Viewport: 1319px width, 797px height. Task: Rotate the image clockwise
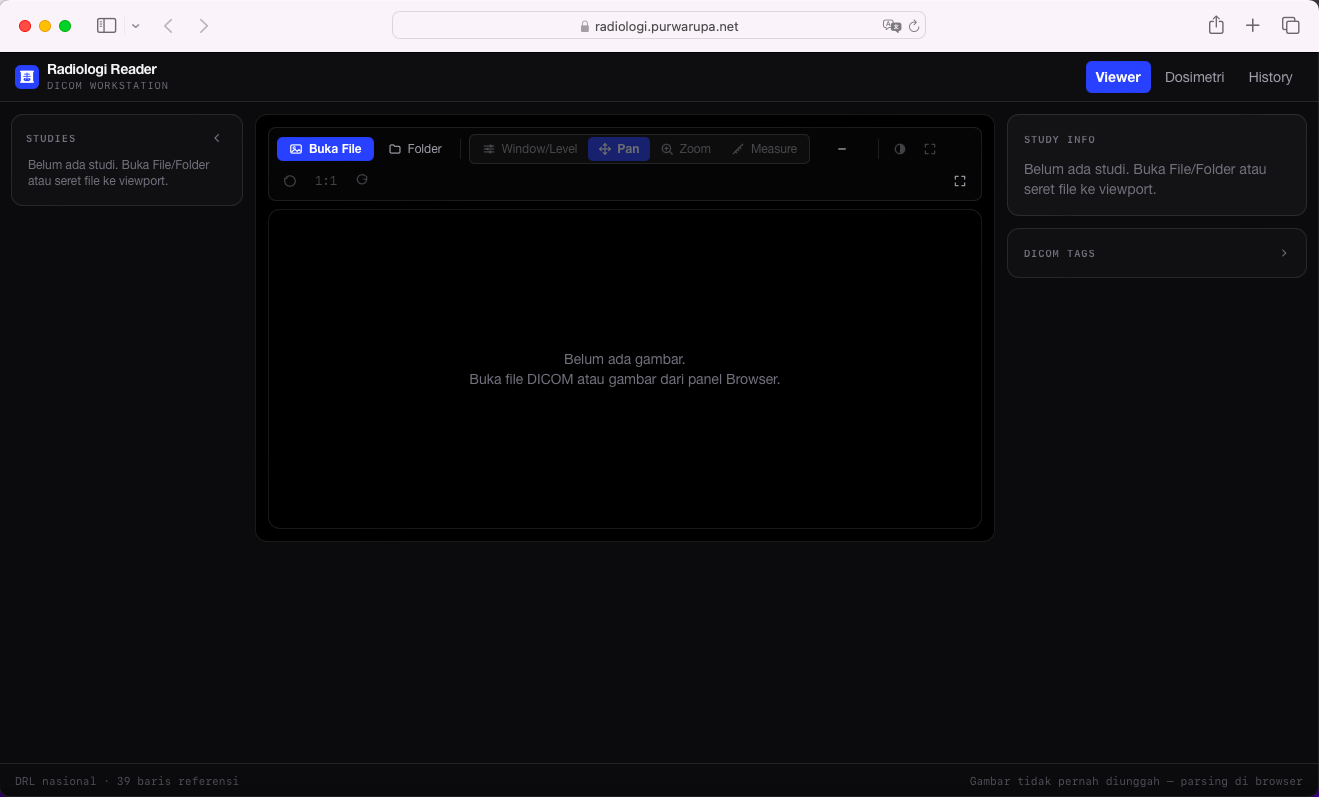click(x=362, y=180)
